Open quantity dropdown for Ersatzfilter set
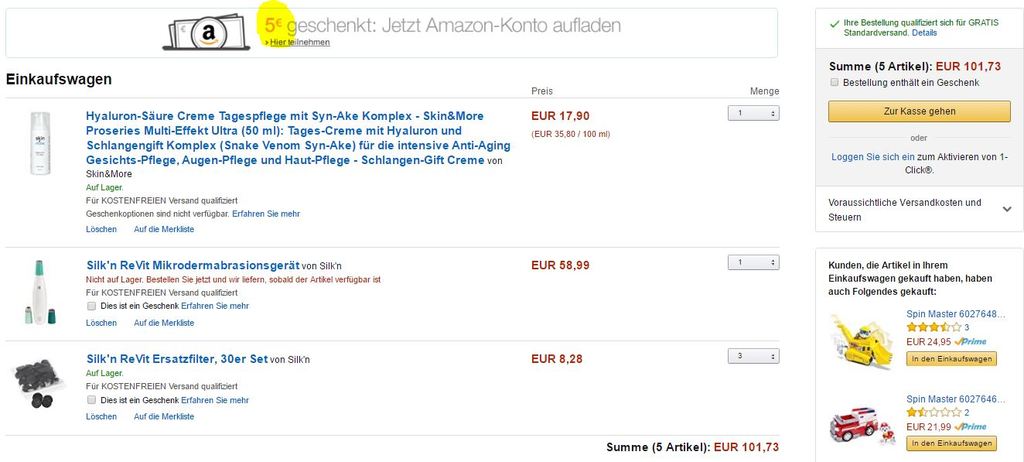The width and height of the screenshot is (1024, 462). click(753, 356)
